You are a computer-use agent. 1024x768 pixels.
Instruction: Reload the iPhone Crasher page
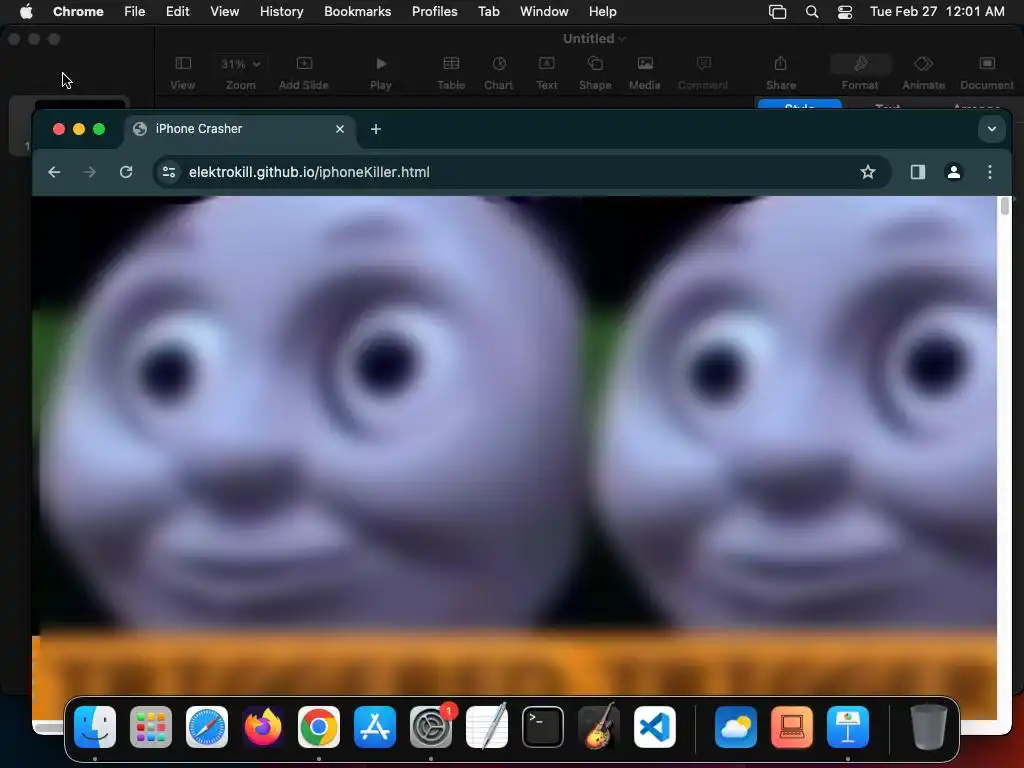[126, 172]
